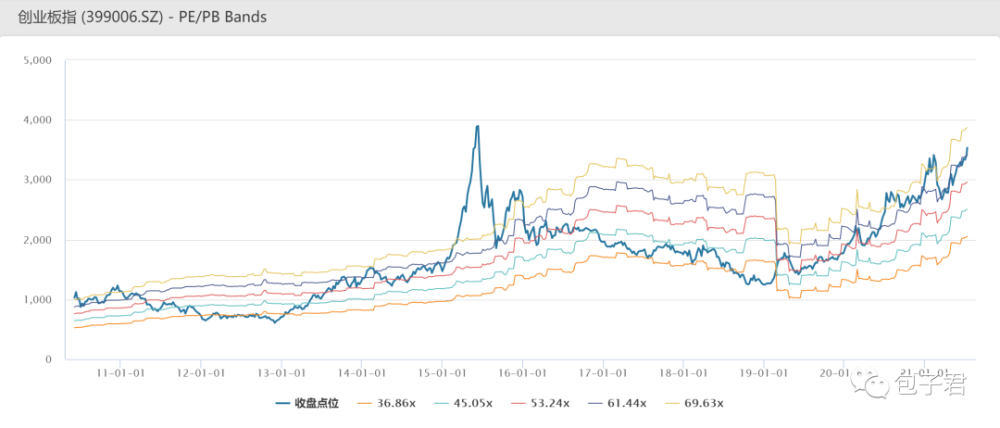This screenshot has width=1000, height=428.
Task: Select the 11-01-01 x-axis date label
Action: (x=121, y=372)
